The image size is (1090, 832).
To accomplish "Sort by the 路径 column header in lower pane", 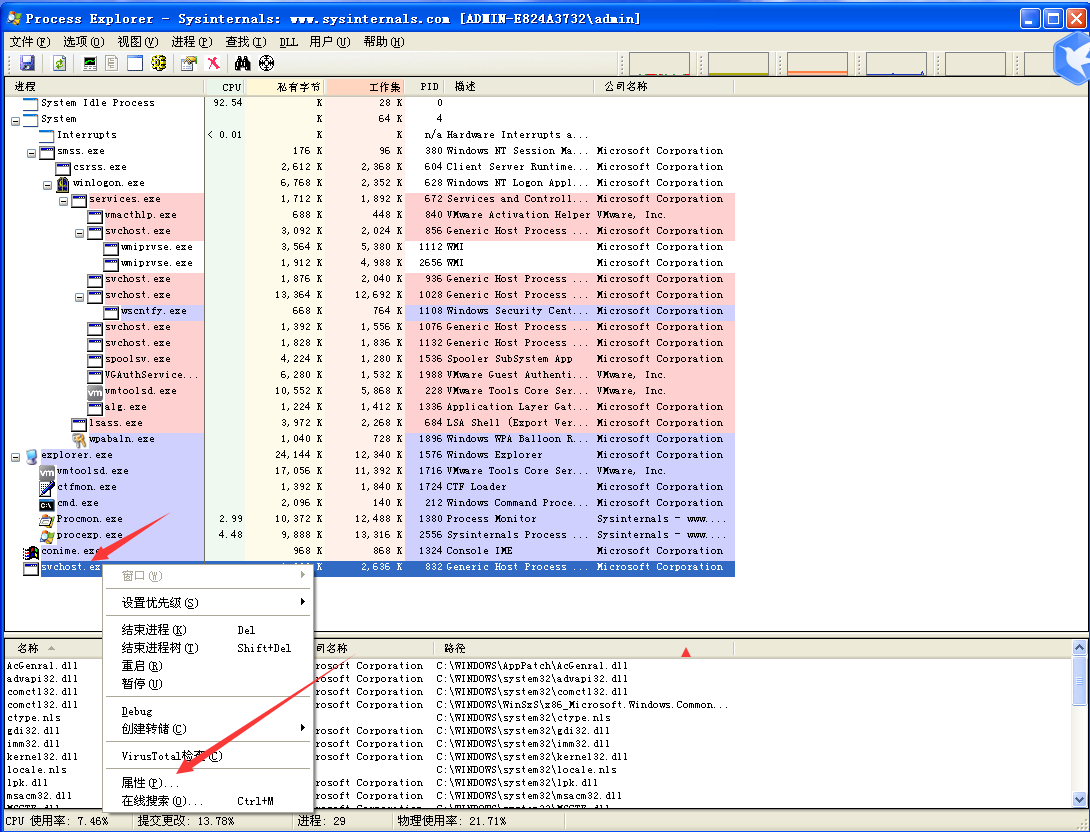I will click(x=583, y=649).
